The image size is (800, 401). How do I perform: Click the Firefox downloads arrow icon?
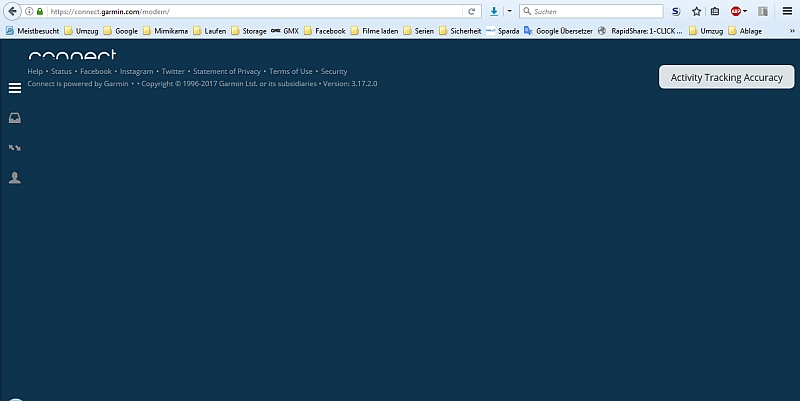[x=494, y=11]
